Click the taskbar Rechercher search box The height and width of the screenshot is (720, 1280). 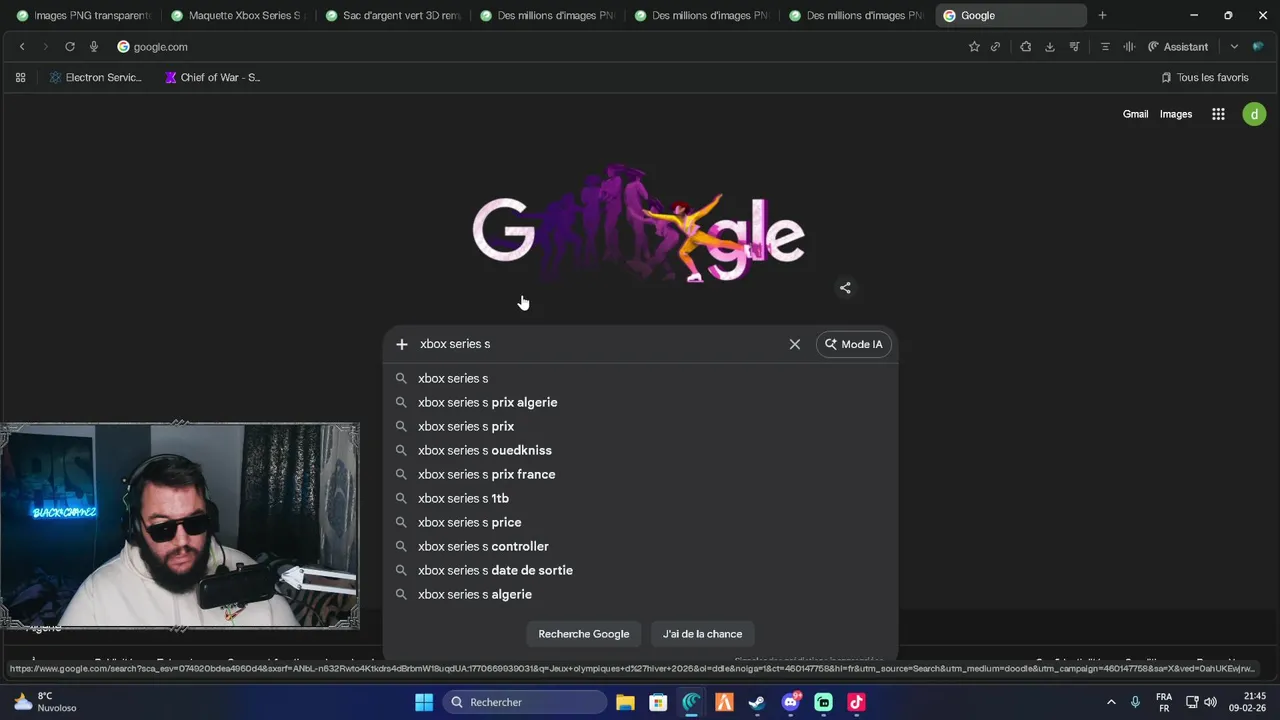click(x=524, y=702)
